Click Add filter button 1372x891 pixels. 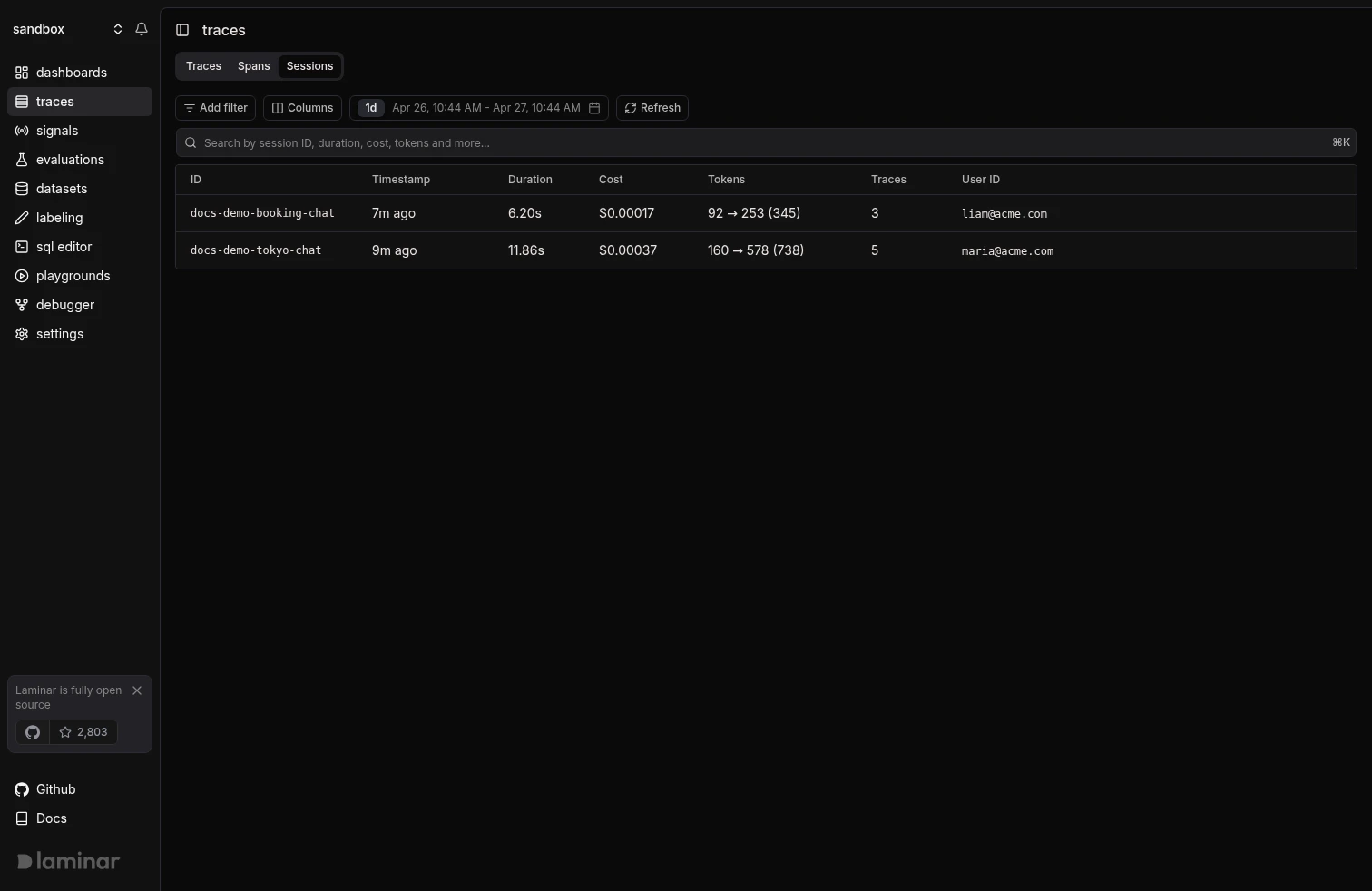216,108
